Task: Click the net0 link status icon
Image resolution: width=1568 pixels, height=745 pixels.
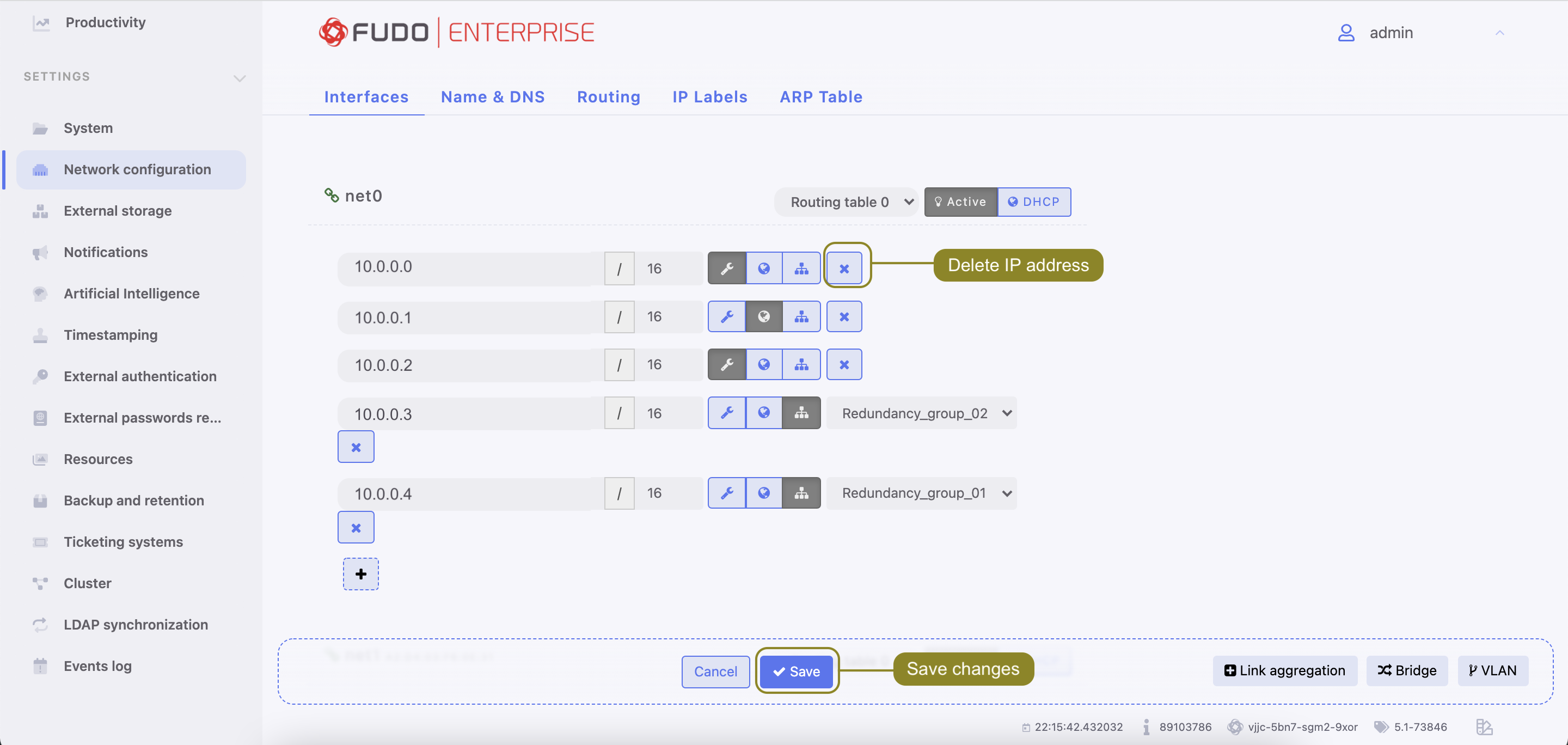Action: point(332,196)
